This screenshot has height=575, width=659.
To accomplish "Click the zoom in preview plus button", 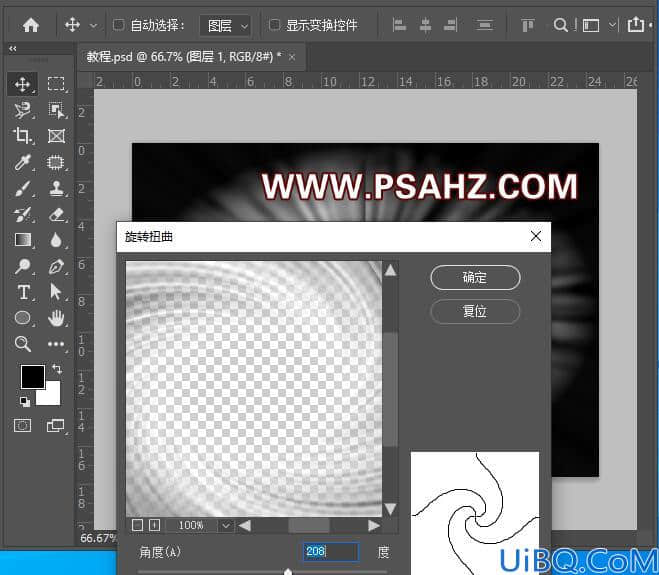I will tap(154, 525).
